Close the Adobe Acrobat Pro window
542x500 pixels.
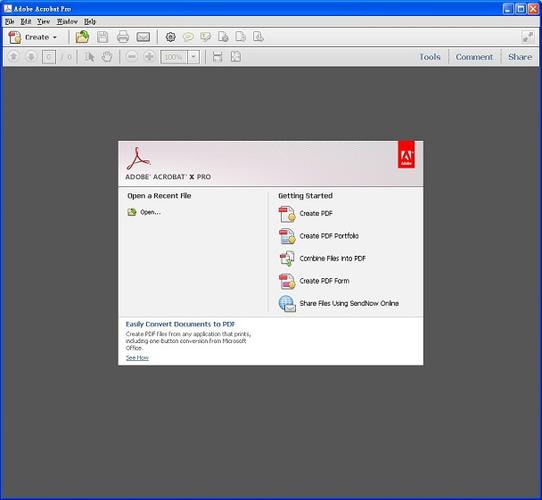pos(533,9)
